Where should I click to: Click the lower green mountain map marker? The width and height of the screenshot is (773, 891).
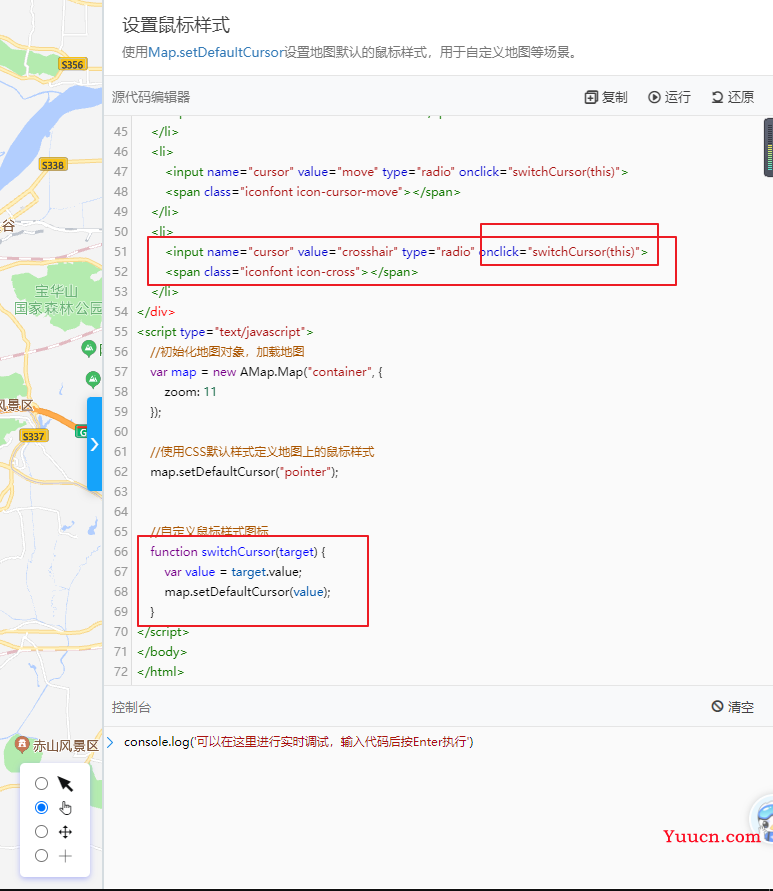coord(93,379)
